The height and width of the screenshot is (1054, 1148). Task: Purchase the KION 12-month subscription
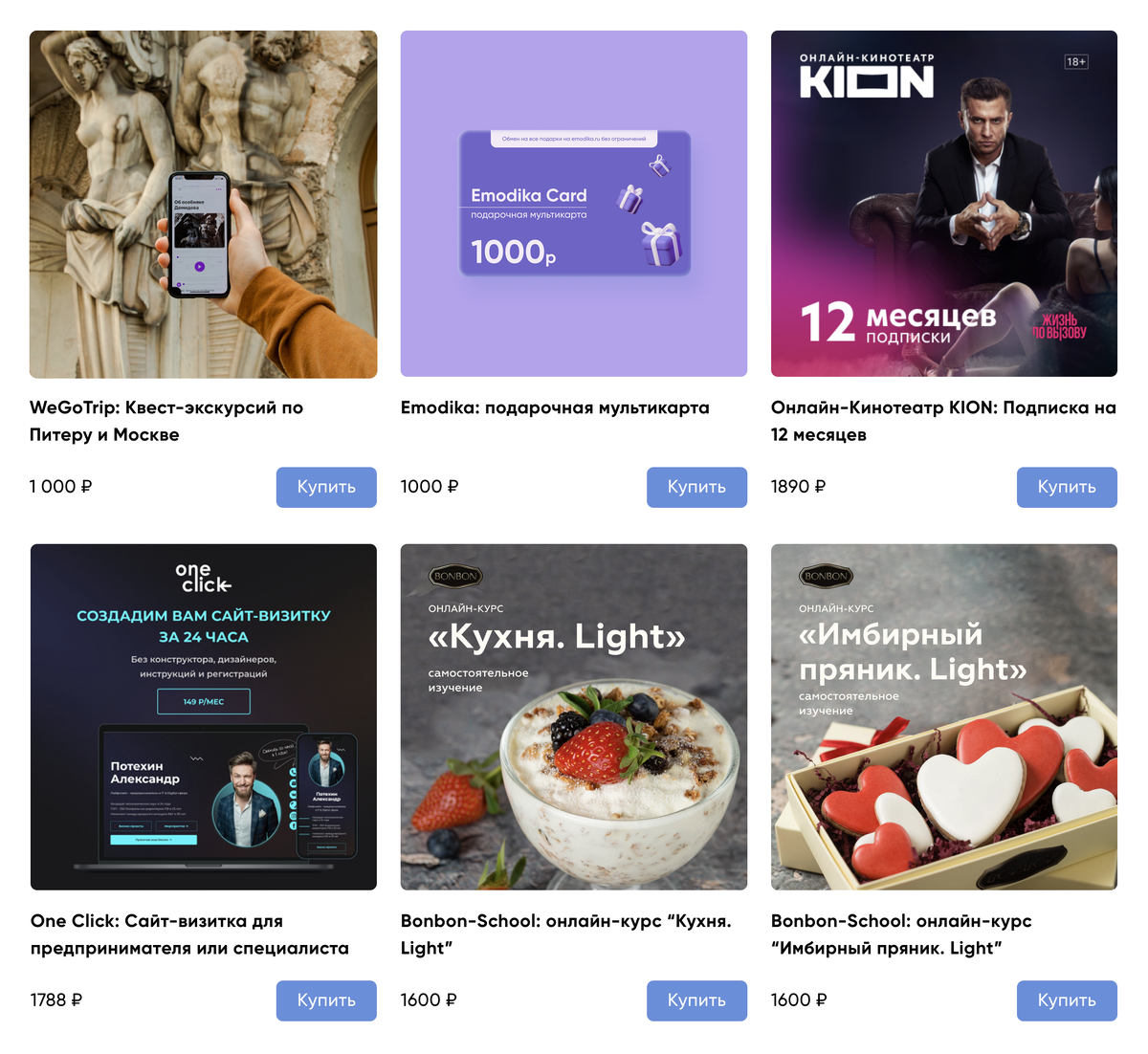pos(1067,487)
